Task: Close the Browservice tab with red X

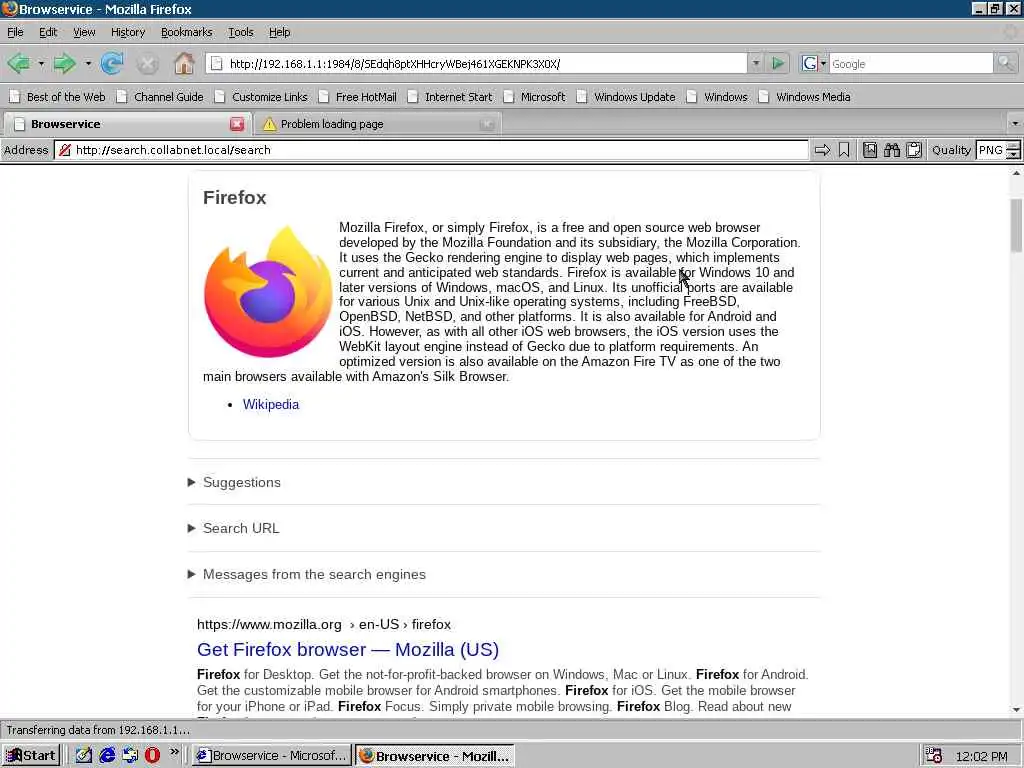Action: coord(237,124)
